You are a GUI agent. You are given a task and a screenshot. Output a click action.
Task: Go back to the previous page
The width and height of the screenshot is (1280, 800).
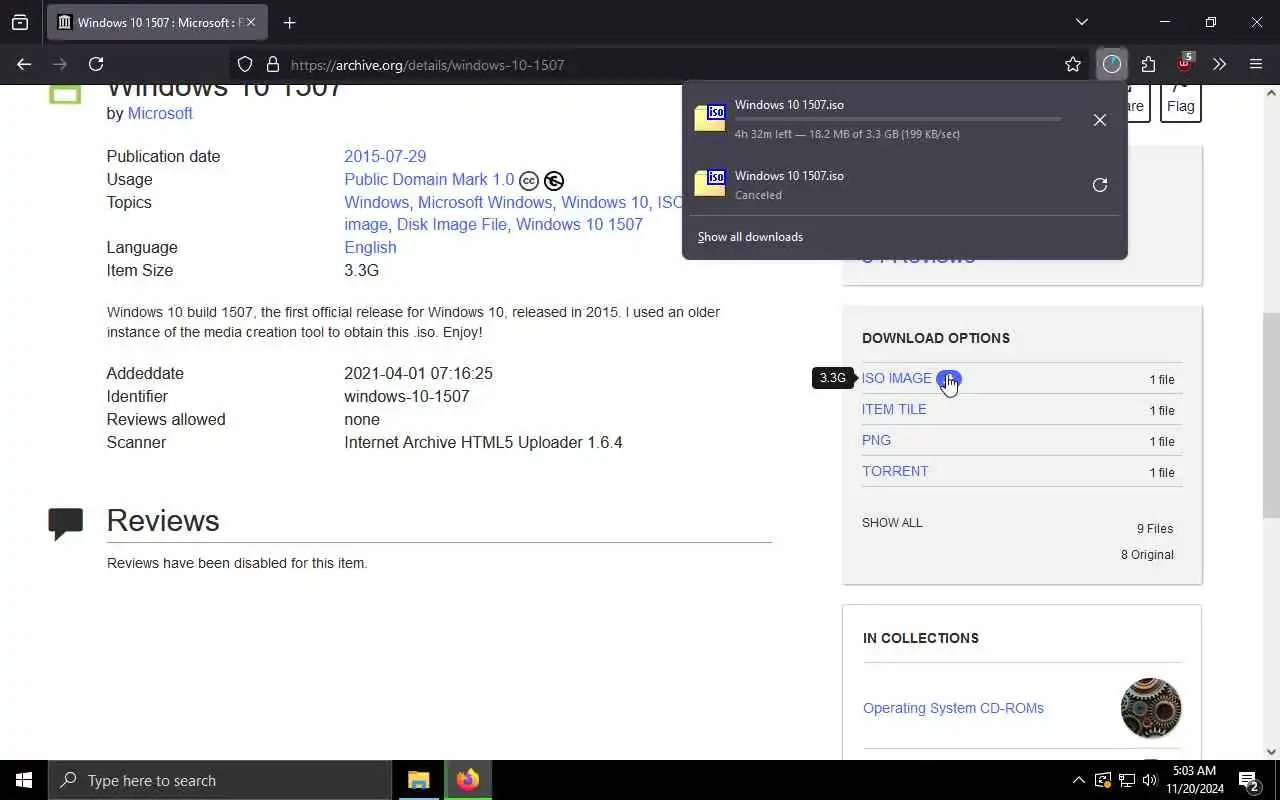(x=24, y=64)
